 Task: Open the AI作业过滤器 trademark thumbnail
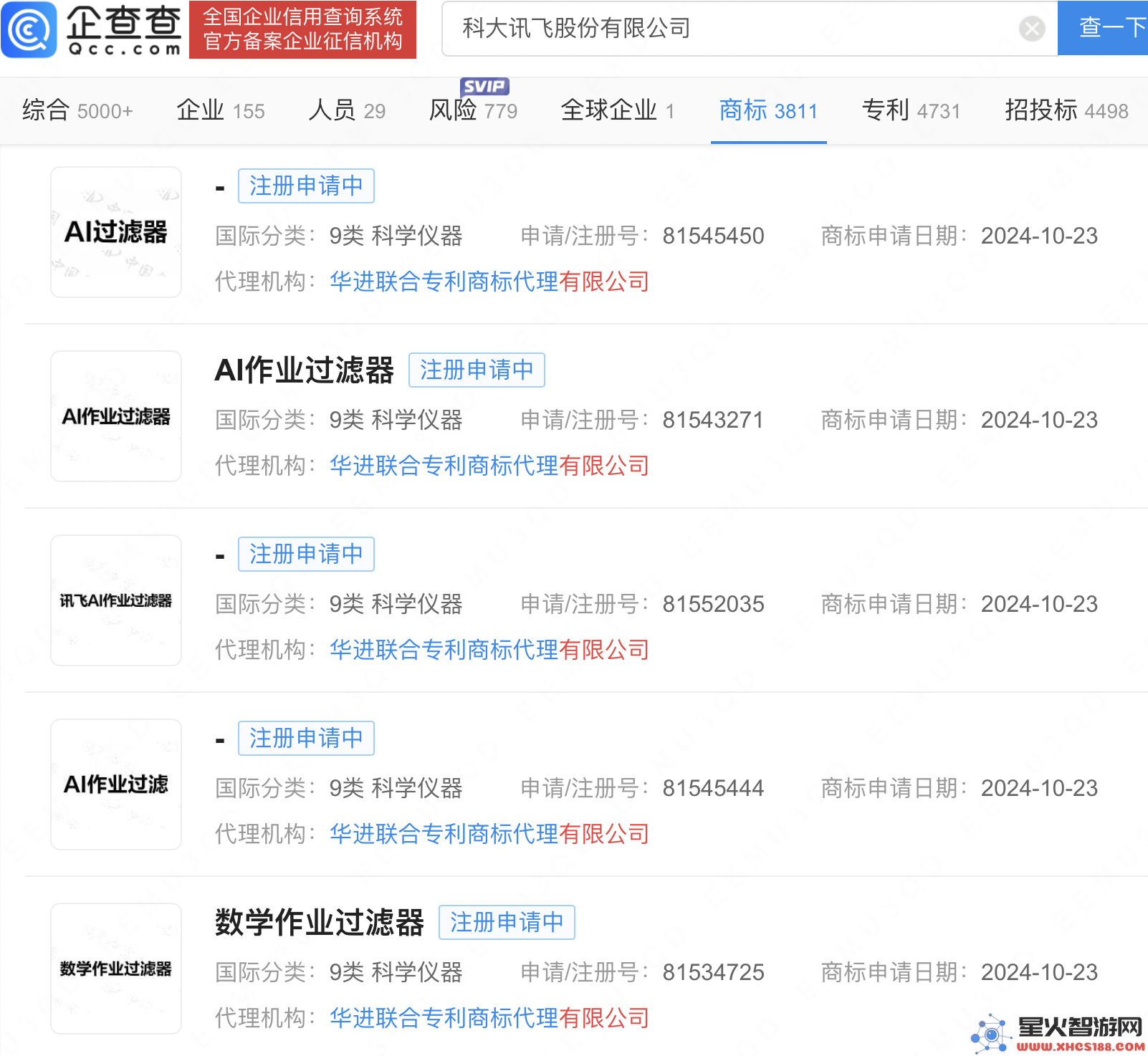click(x=116, y=416)
